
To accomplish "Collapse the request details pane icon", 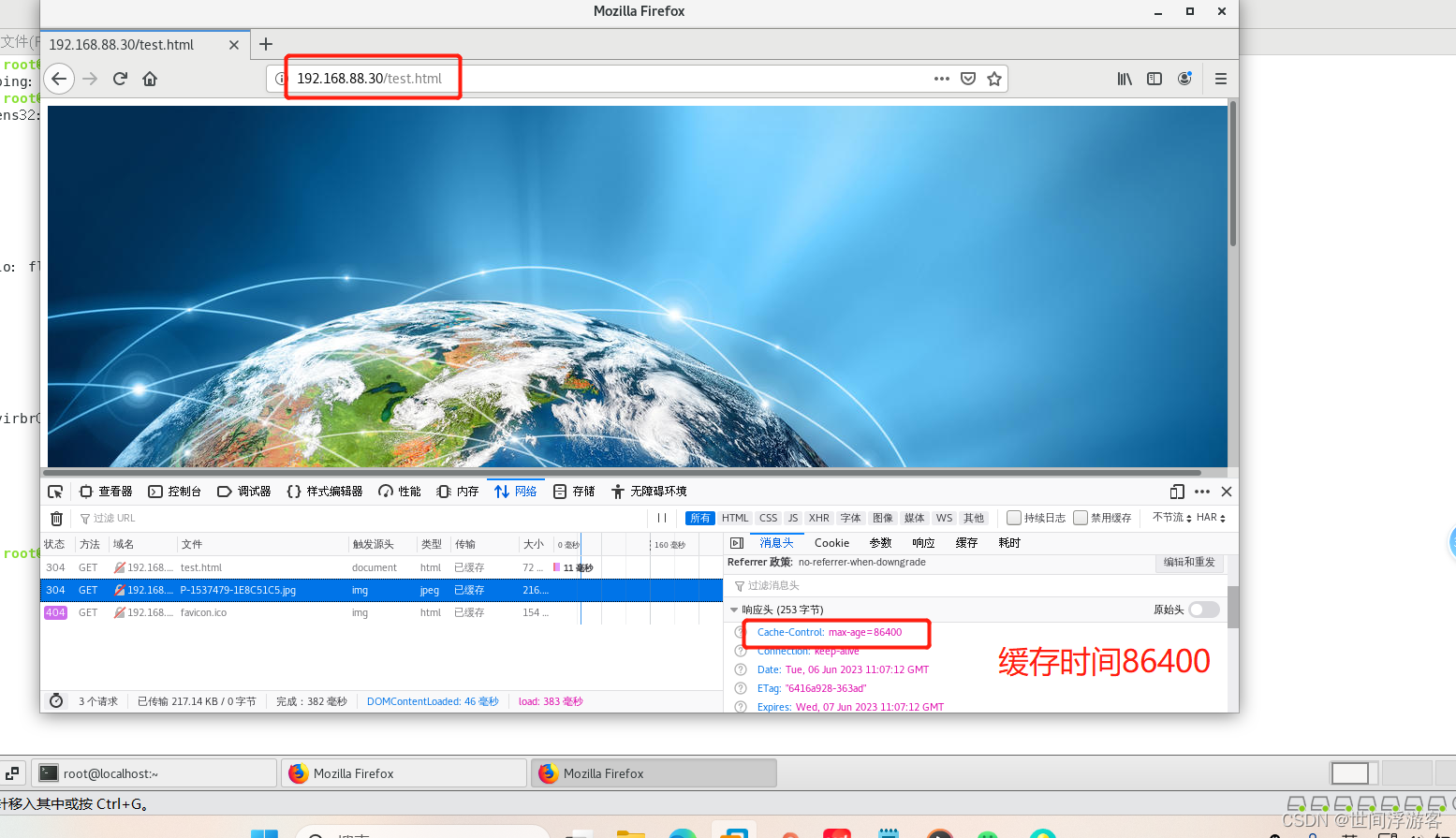I will click(737, 543).
